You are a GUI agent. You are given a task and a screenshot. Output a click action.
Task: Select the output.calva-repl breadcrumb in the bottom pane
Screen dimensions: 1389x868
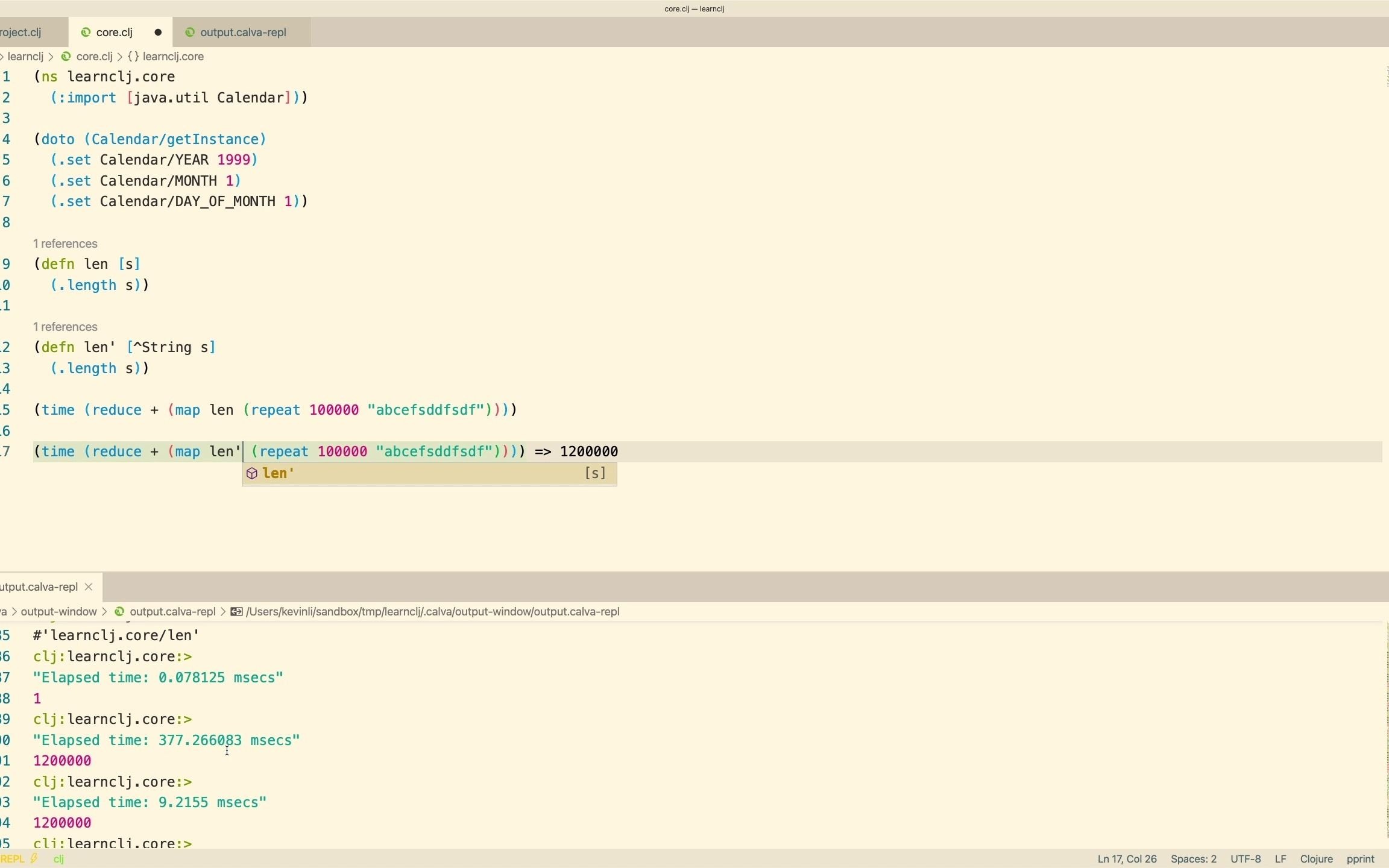click(x=172, y=612)
